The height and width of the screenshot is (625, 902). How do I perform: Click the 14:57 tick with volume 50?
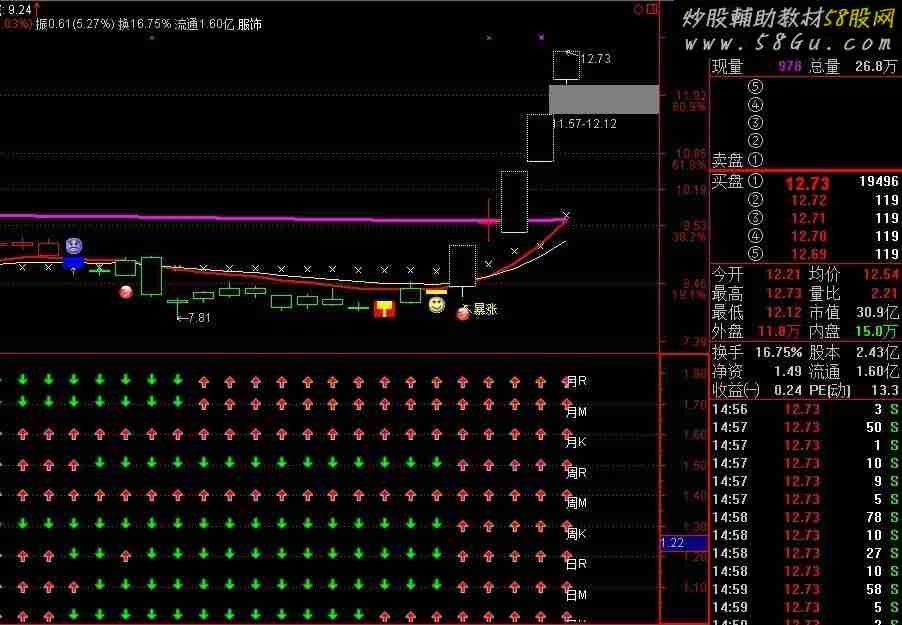(805, 427)
